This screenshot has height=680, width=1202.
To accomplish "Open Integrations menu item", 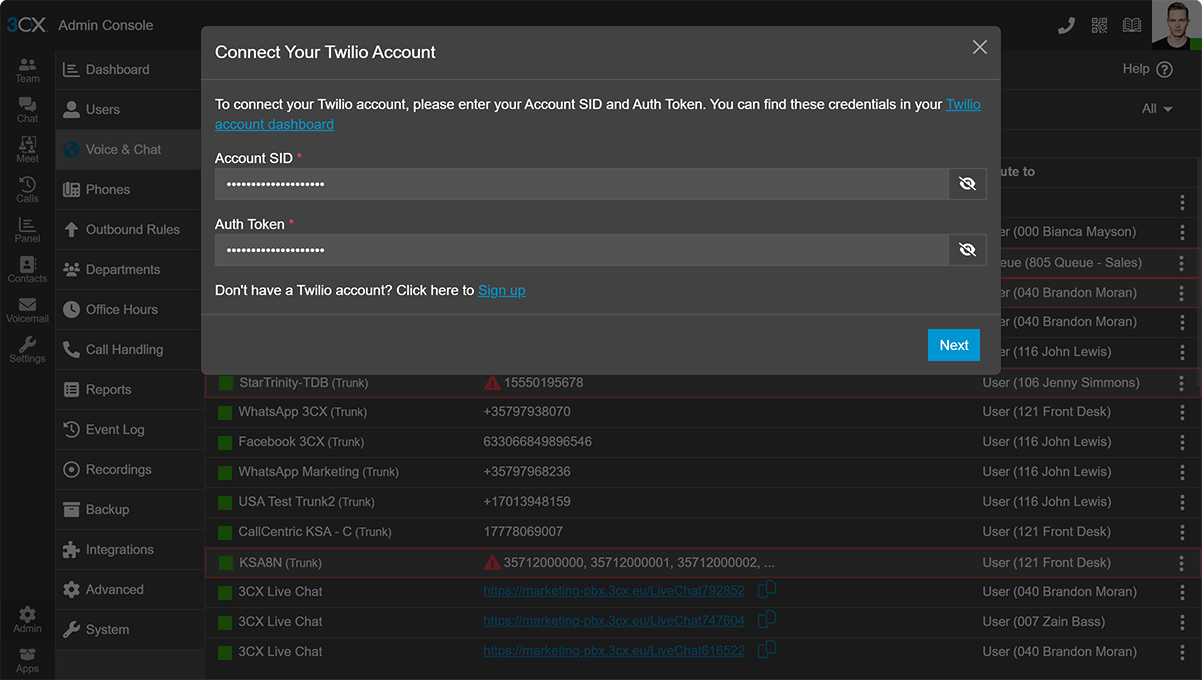I will point(129,550).
